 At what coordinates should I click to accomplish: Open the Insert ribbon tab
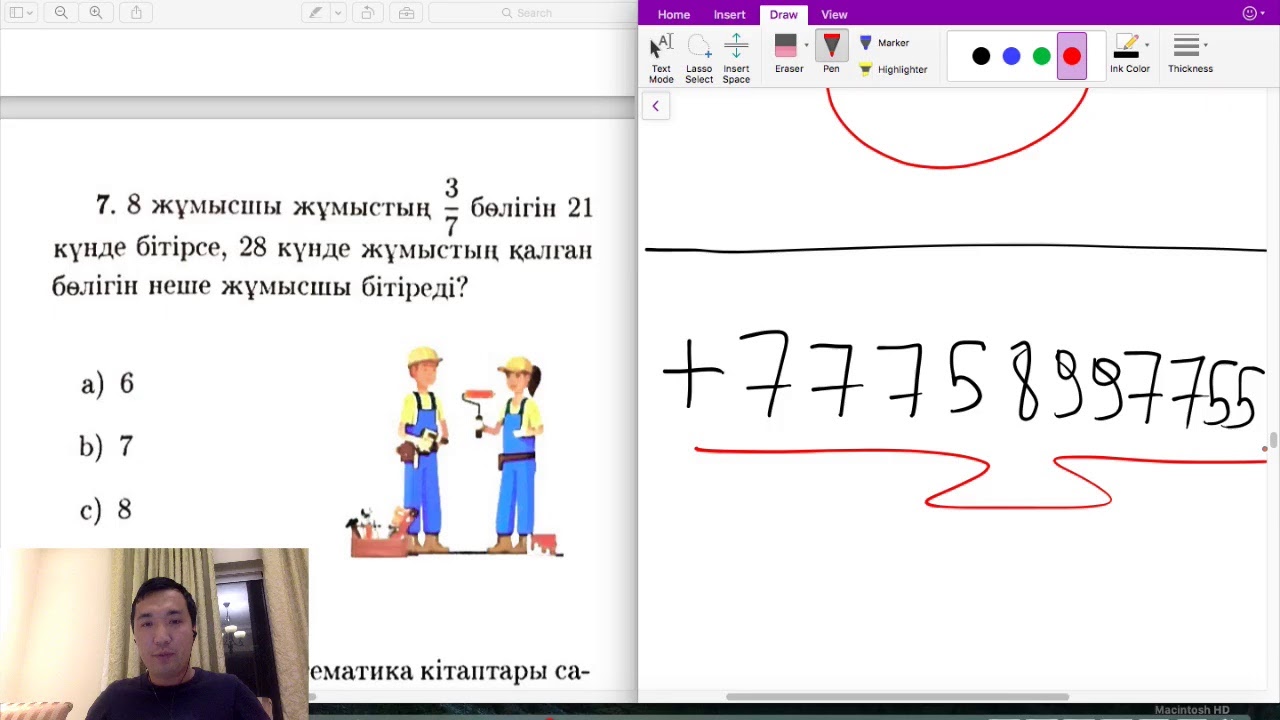tap(729, 14)
